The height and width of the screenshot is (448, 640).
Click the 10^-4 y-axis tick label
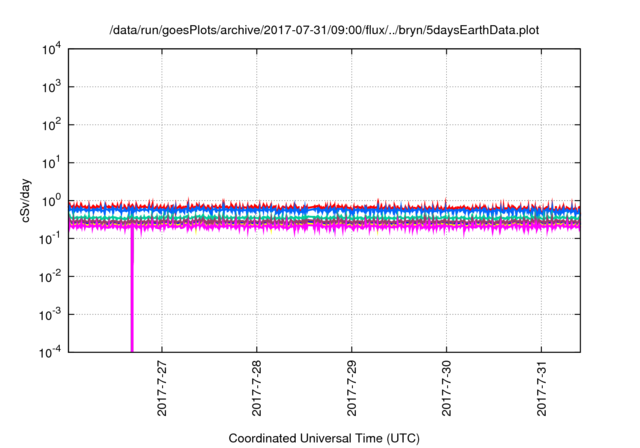point(51,352)
